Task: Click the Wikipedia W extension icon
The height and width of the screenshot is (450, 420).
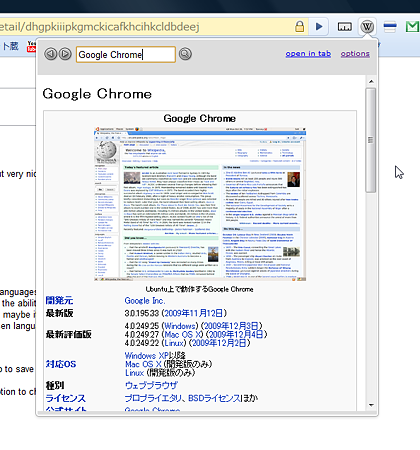Action: 367,26
